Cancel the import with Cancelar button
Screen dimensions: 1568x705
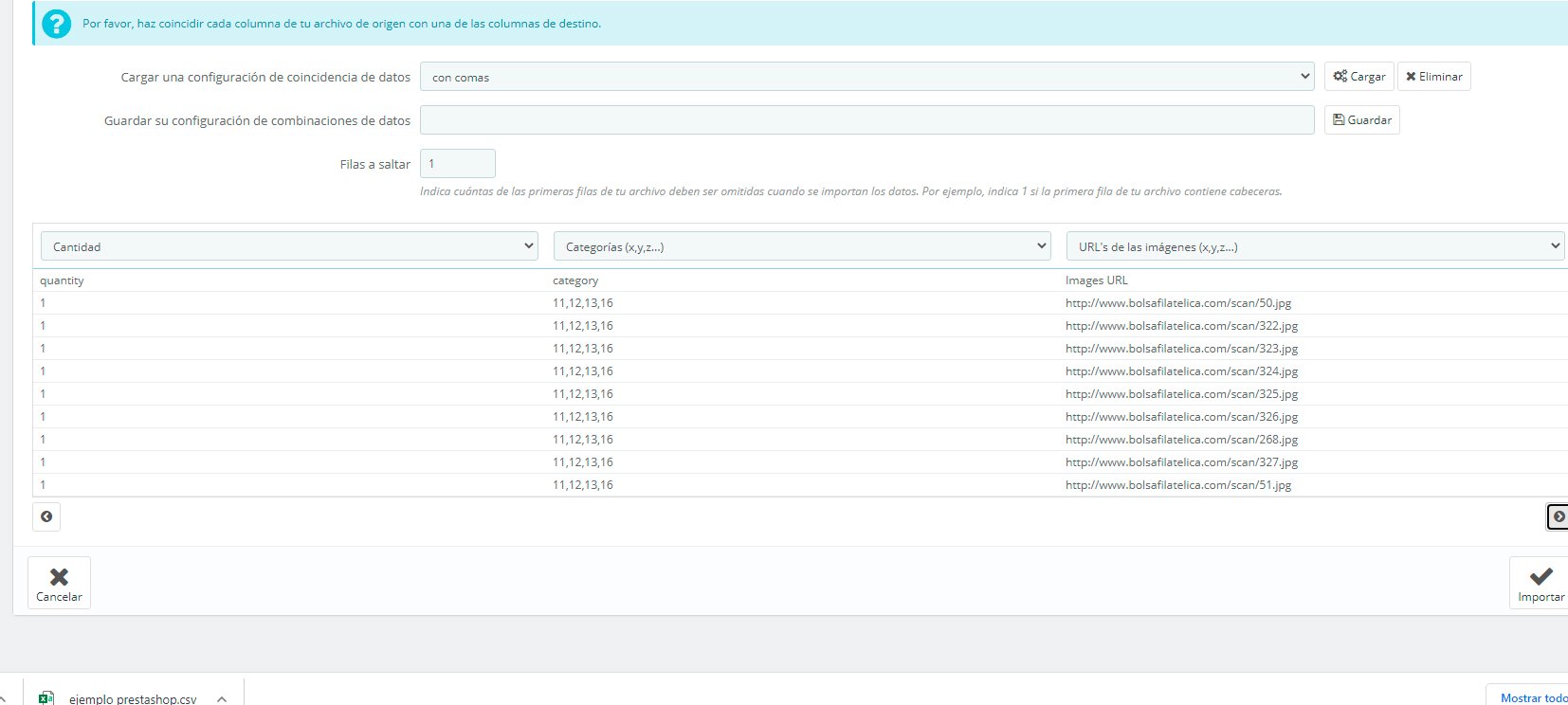(59, 583)
